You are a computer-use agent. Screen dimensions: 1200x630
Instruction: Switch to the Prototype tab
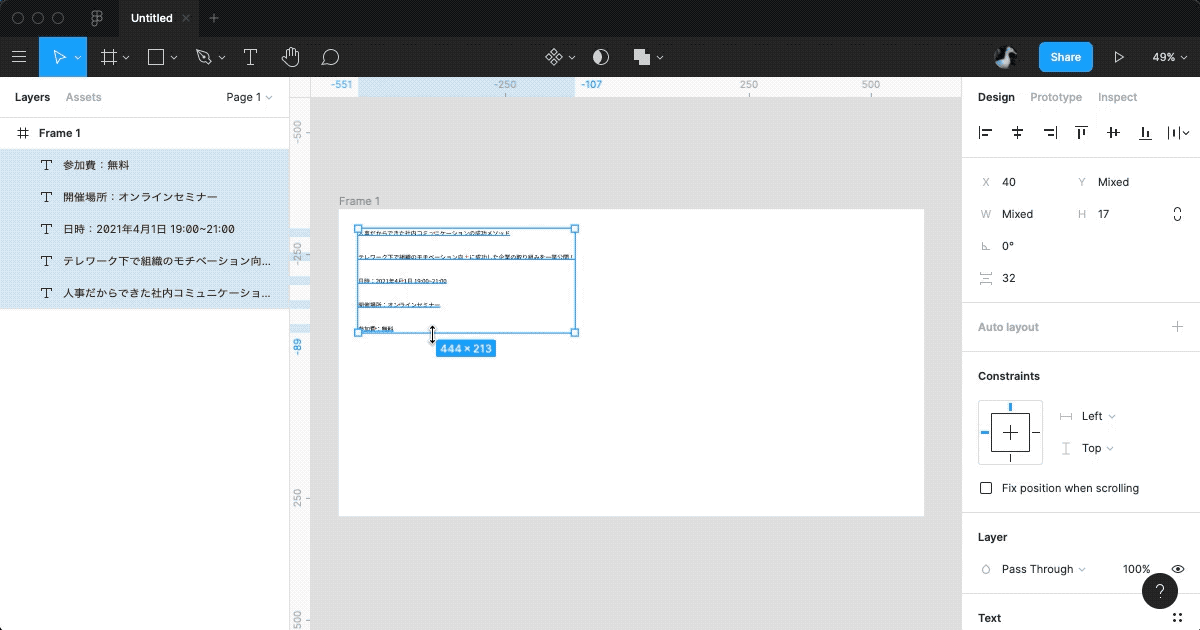1056,97
